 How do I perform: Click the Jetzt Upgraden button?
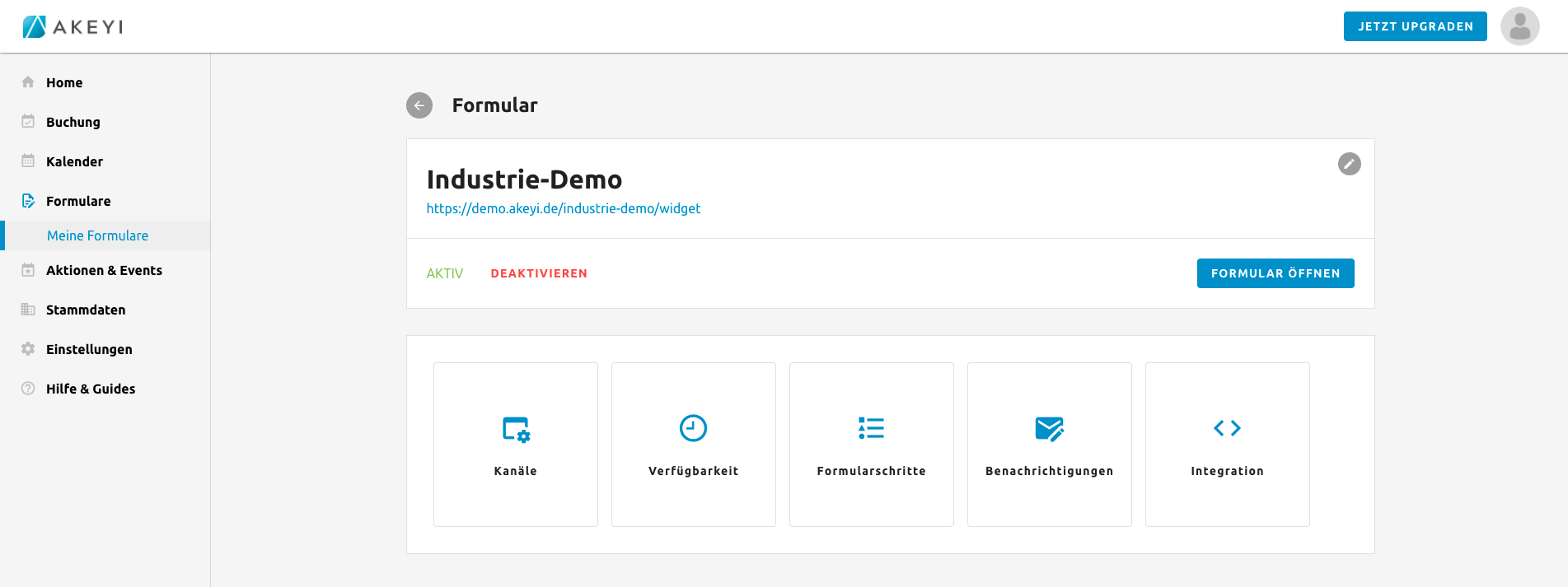pos(1415,26)
